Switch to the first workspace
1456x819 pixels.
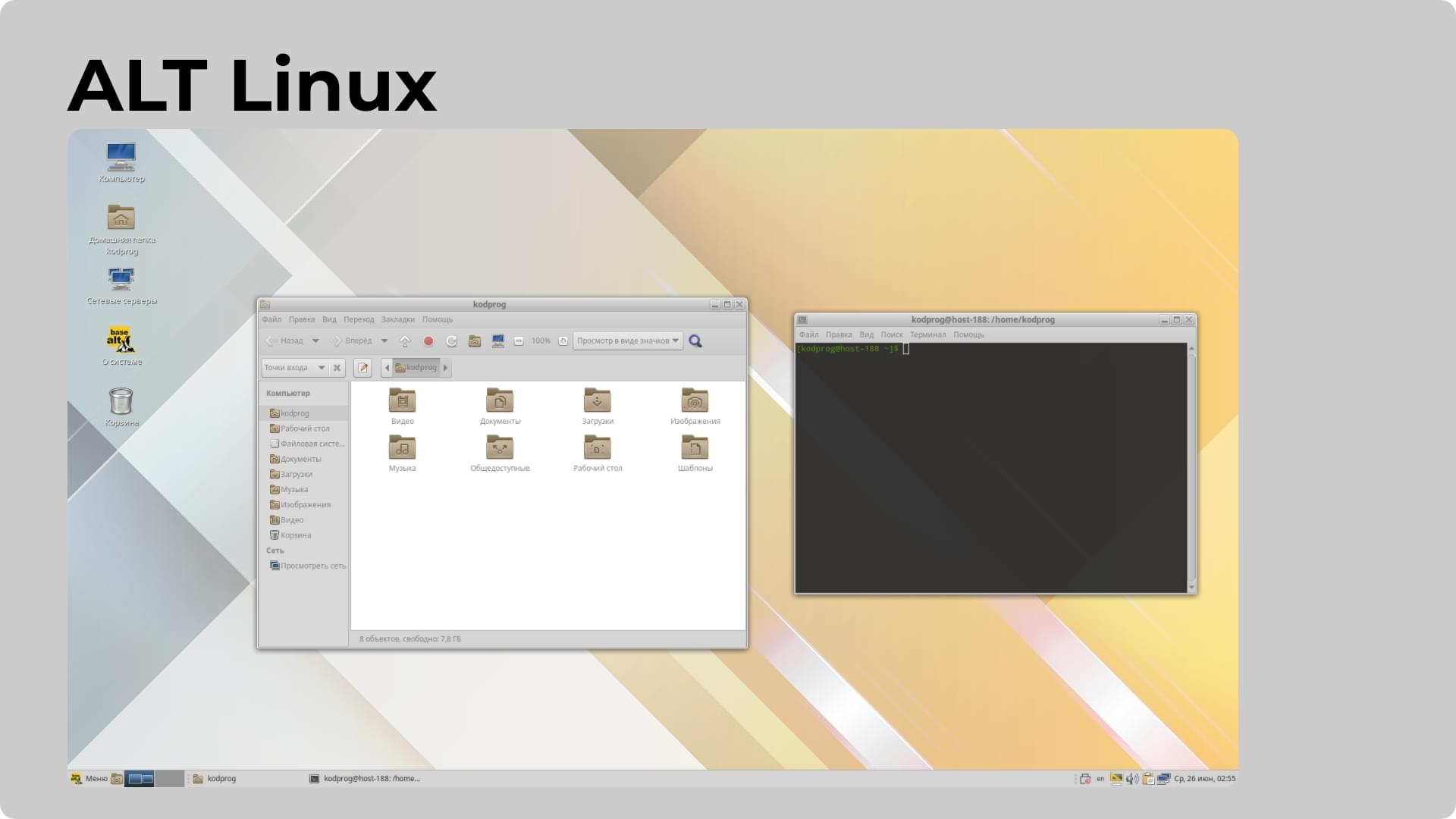[x=140, y=779]
